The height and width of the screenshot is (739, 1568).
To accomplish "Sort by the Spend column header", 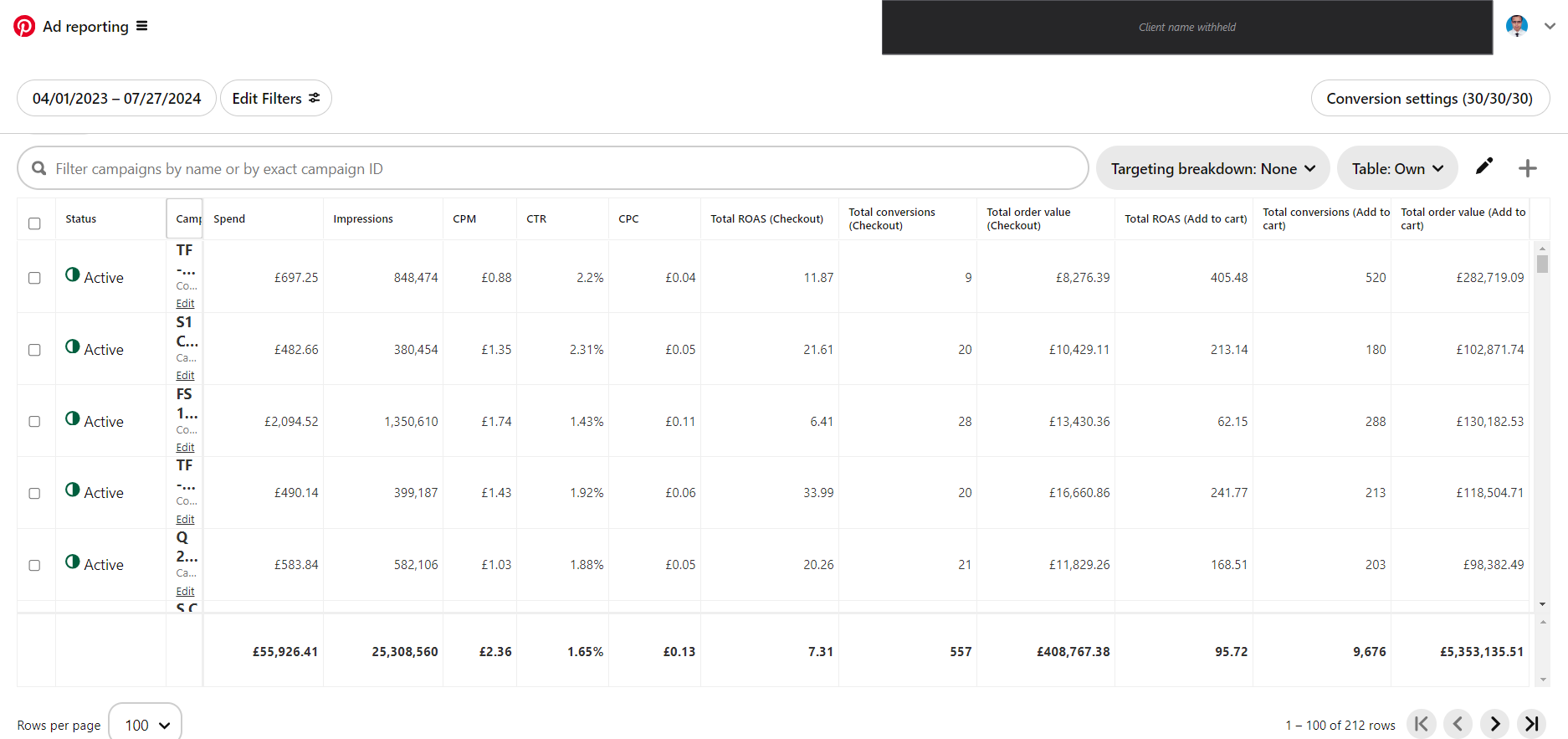I will click(229, 218).
